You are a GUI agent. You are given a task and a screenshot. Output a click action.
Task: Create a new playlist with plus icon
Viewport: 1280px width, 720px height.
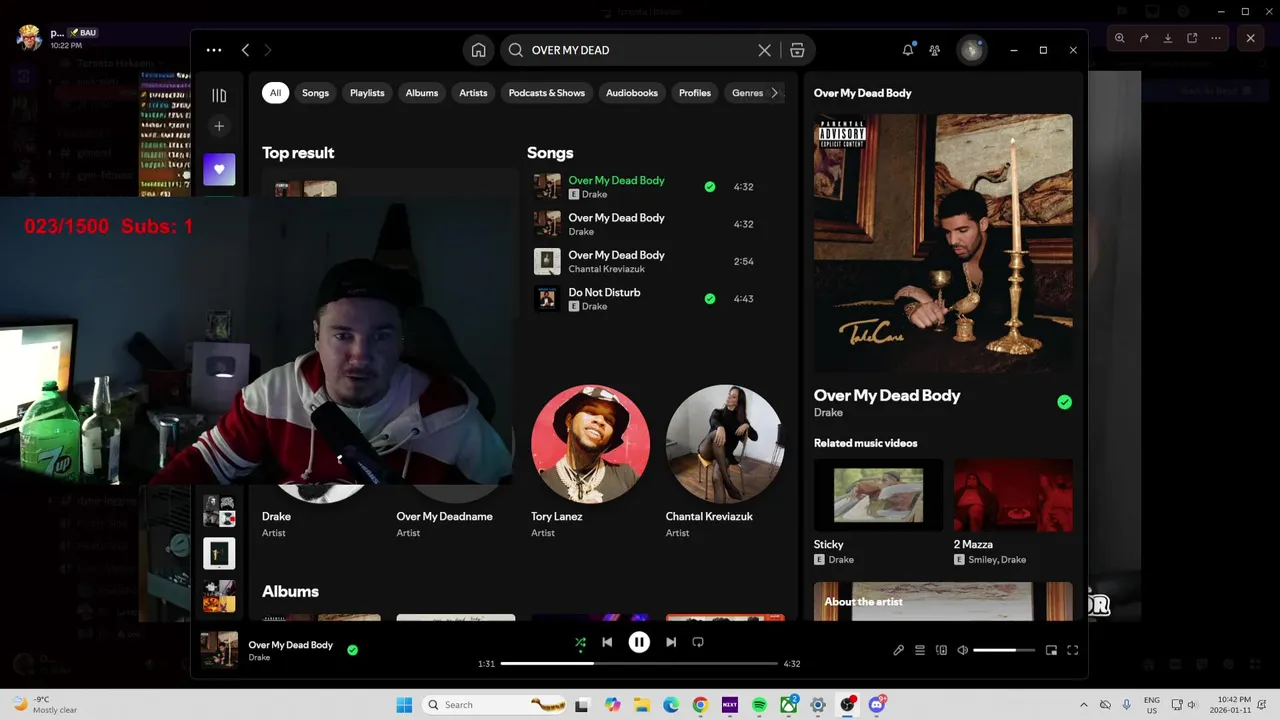(219, 126)
